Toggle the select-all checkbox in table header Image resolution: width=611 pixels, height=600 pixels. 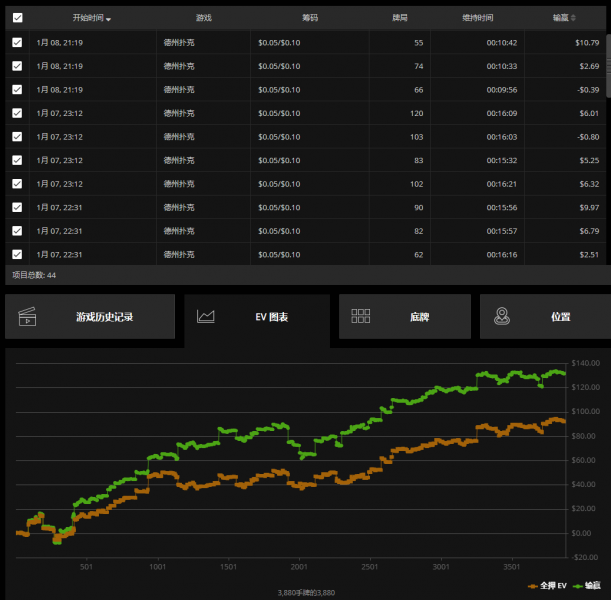tap(17, 17)
